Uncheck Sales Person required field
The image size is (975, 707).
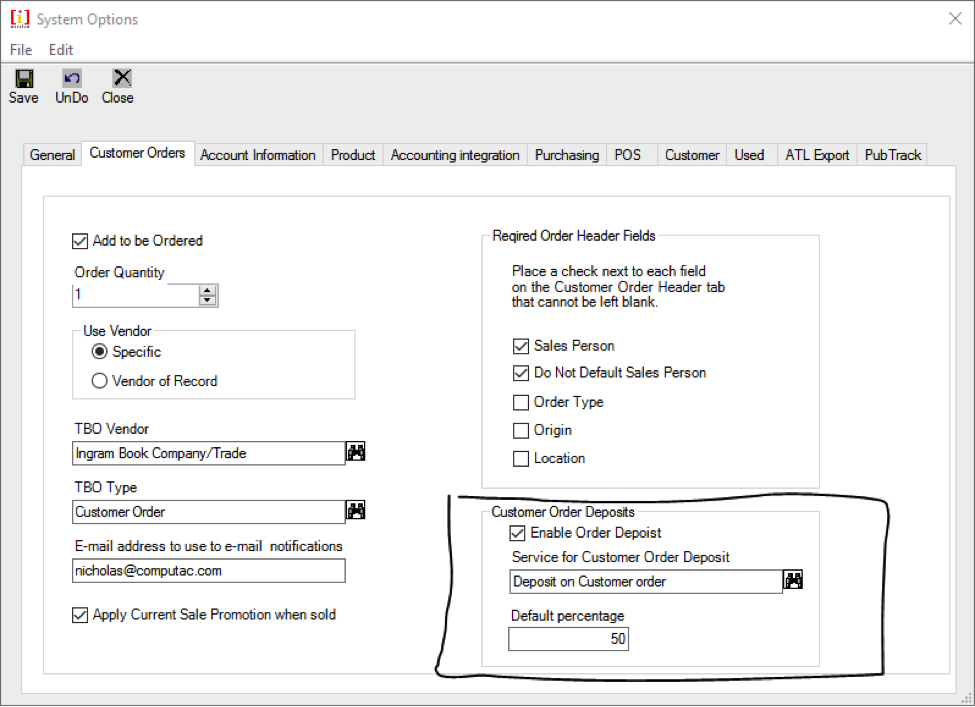(520, 346)
